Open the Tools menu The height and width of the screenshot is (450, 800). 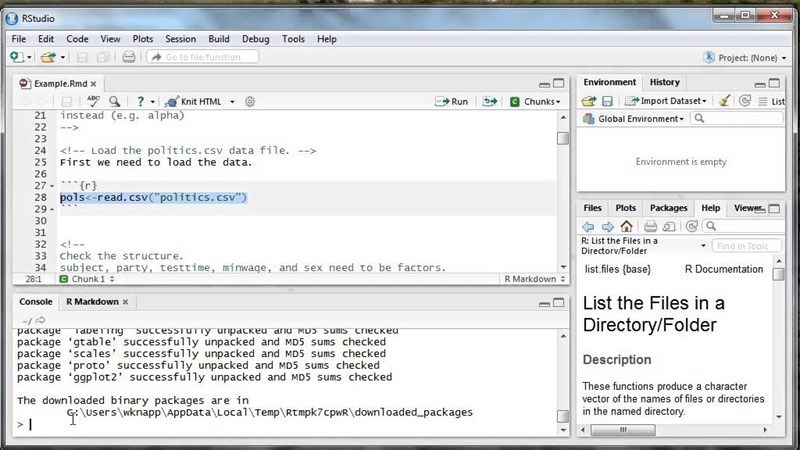(293, 39)
